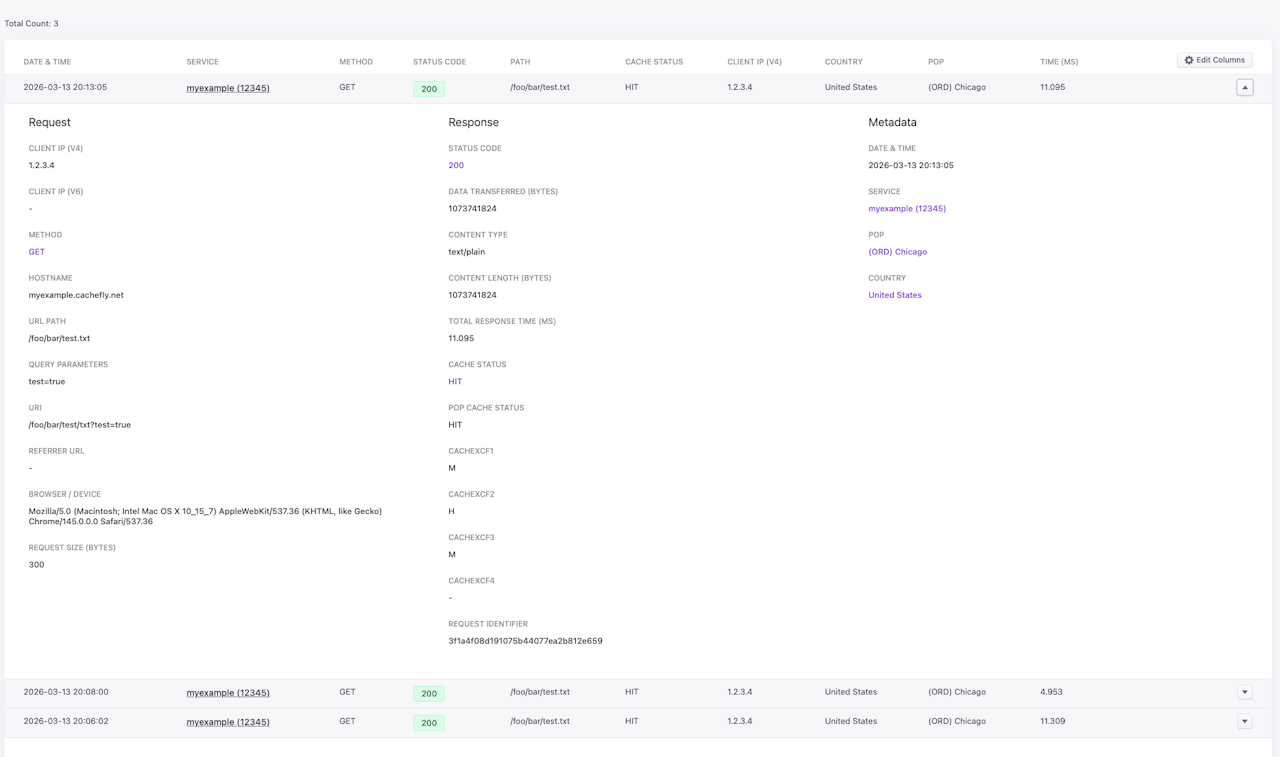Image resolution: width=1280 pixels, height=757 pixels.
Task: Click the request identifier hash value
Action: [x=525, y=641]
